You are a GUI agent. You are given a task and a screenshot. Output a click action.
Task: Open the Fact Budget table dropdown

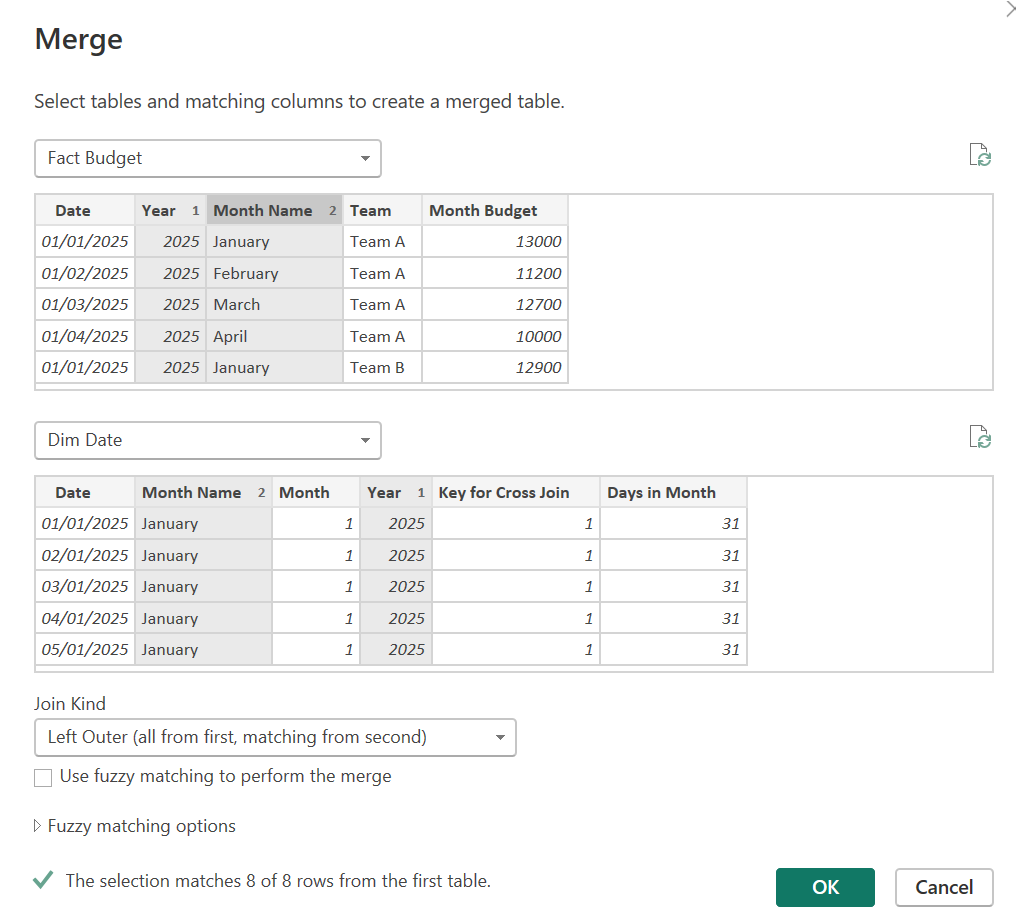[207, 158]
